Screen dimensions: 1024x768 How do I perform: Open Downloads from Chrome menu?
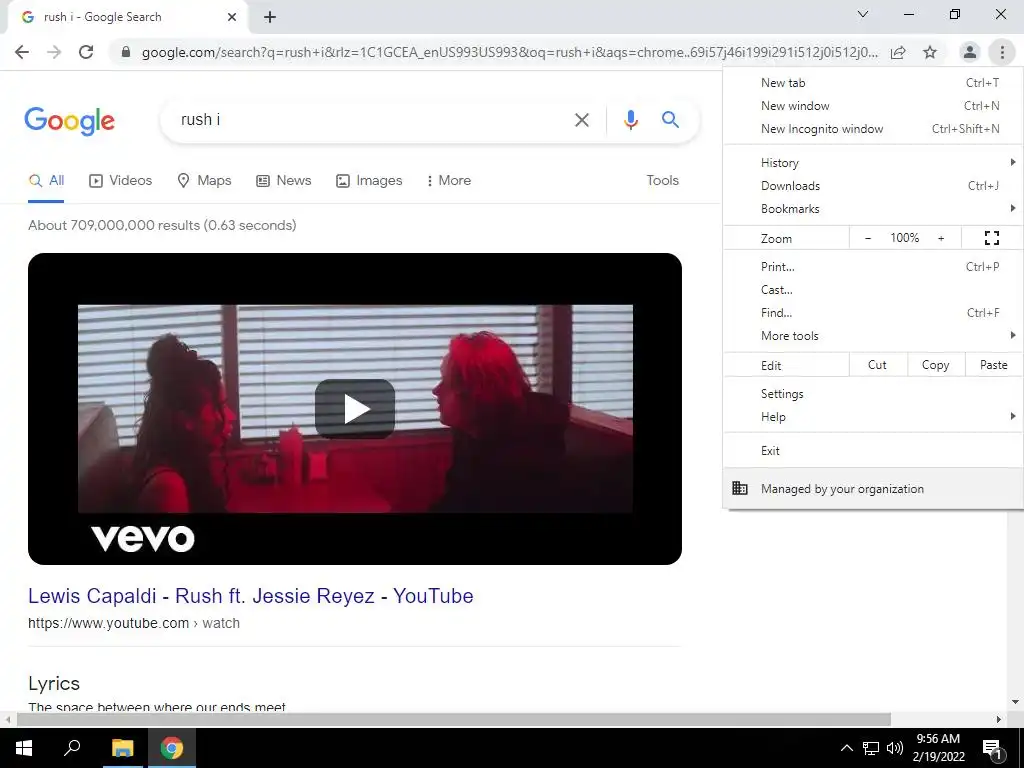tap(873, 185)
